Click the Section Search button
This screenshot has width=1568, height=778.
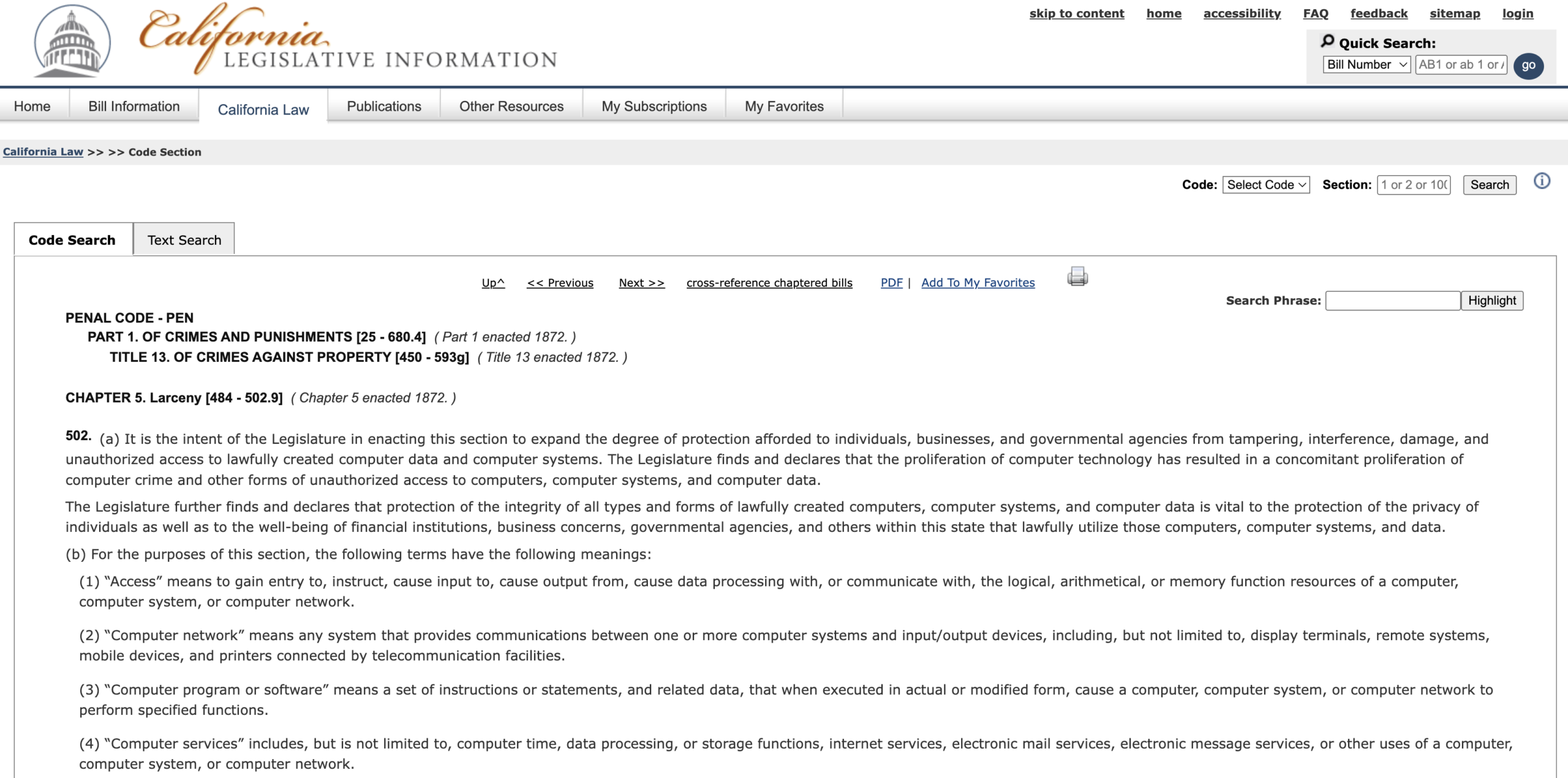1489,185
